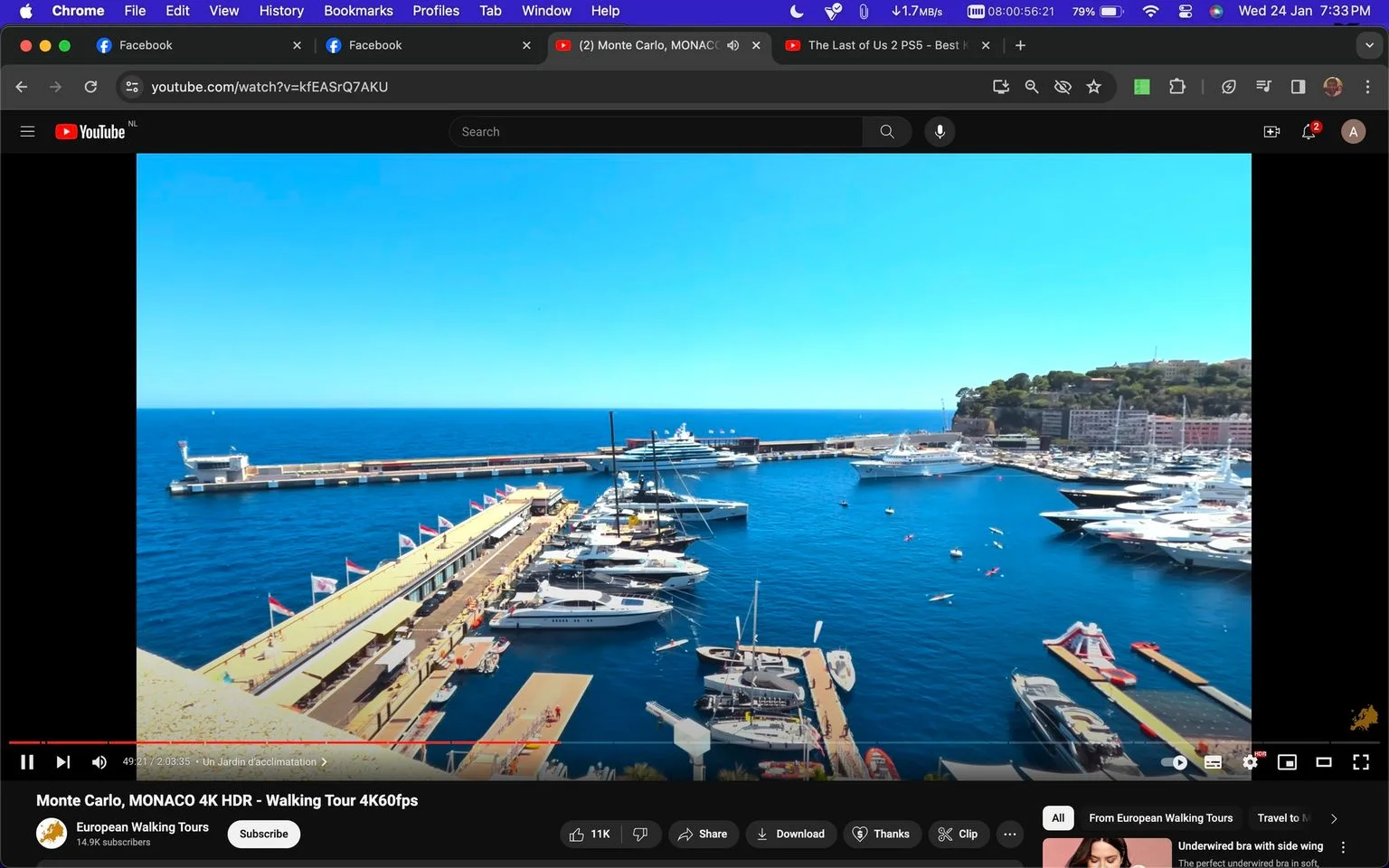Image resolution: width=1389 pixels, height=868 pixels.
Task: Open macOS Control Center icon
Action: 1185,11
